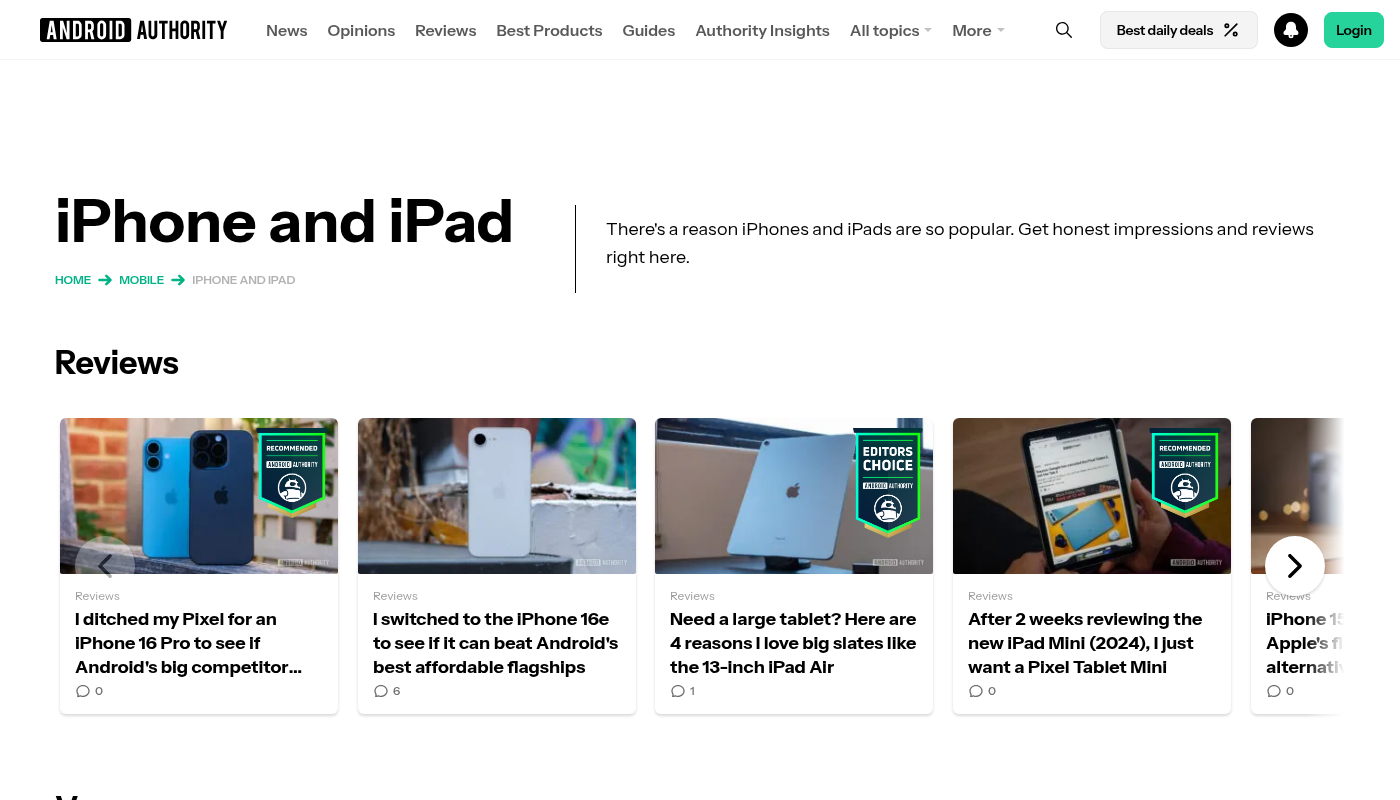1400x800 pixels.
Task: Open the iPhone 16e article headline
Action: tap(496, 643)
